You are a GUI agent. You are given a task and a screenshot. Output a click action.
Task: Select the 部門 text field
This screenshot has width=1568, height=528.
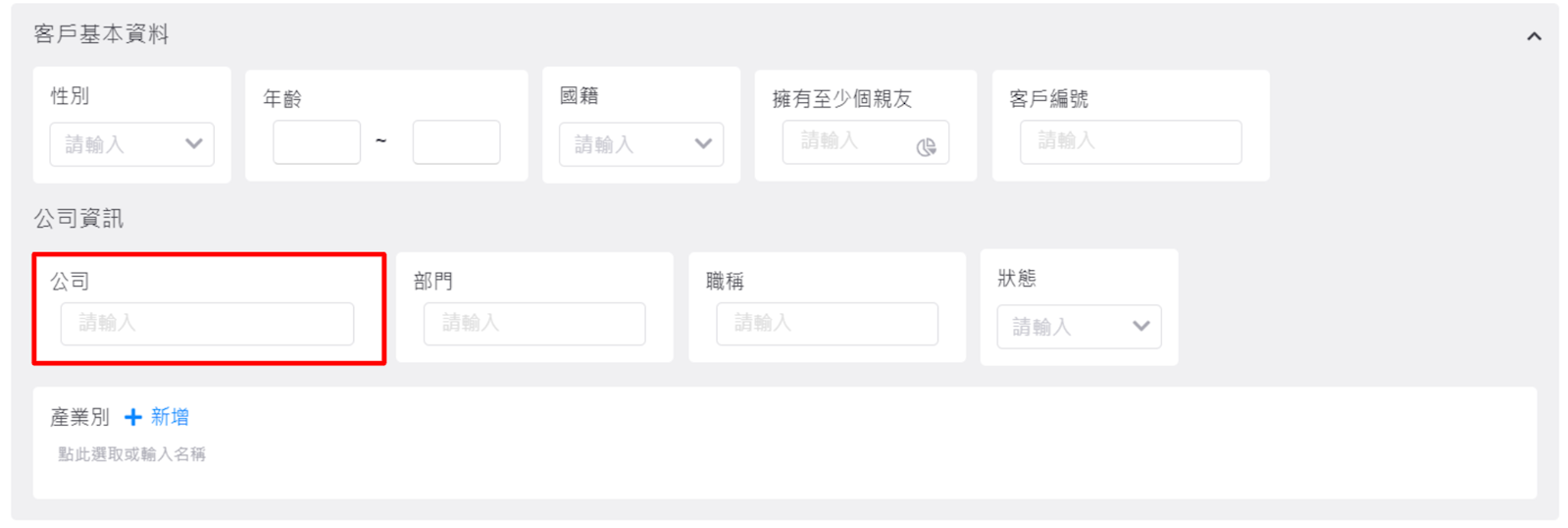533,324
